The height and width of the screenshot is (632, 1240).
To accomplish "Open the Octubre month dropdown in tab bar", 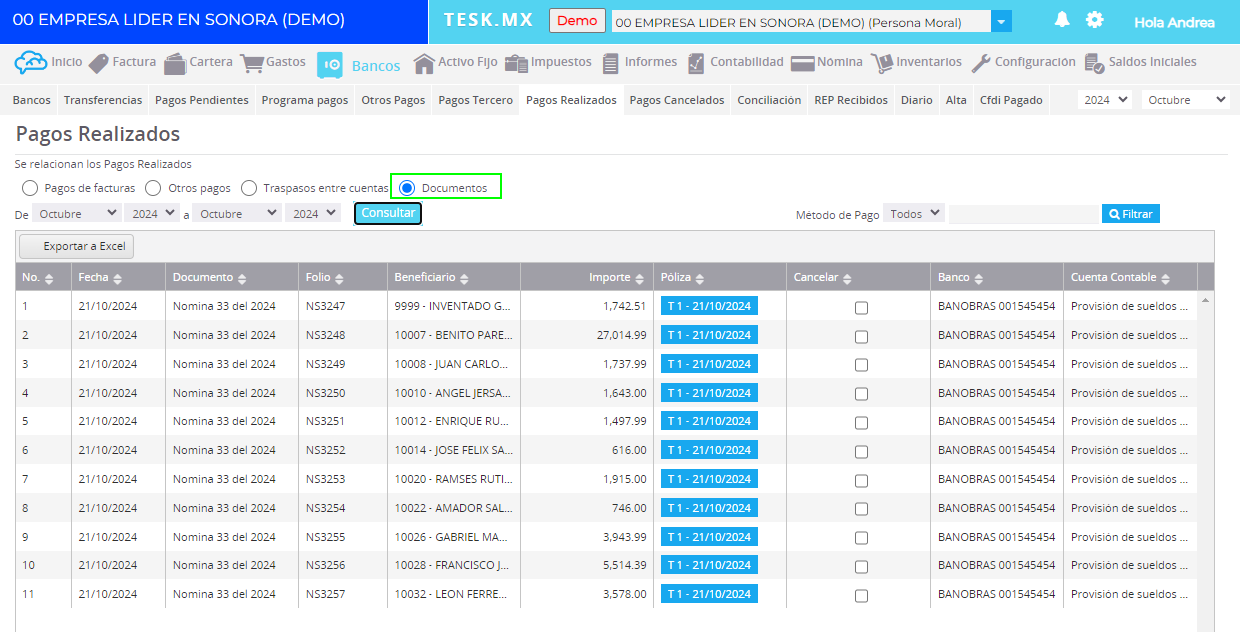I will click(x=1186, y=100).
